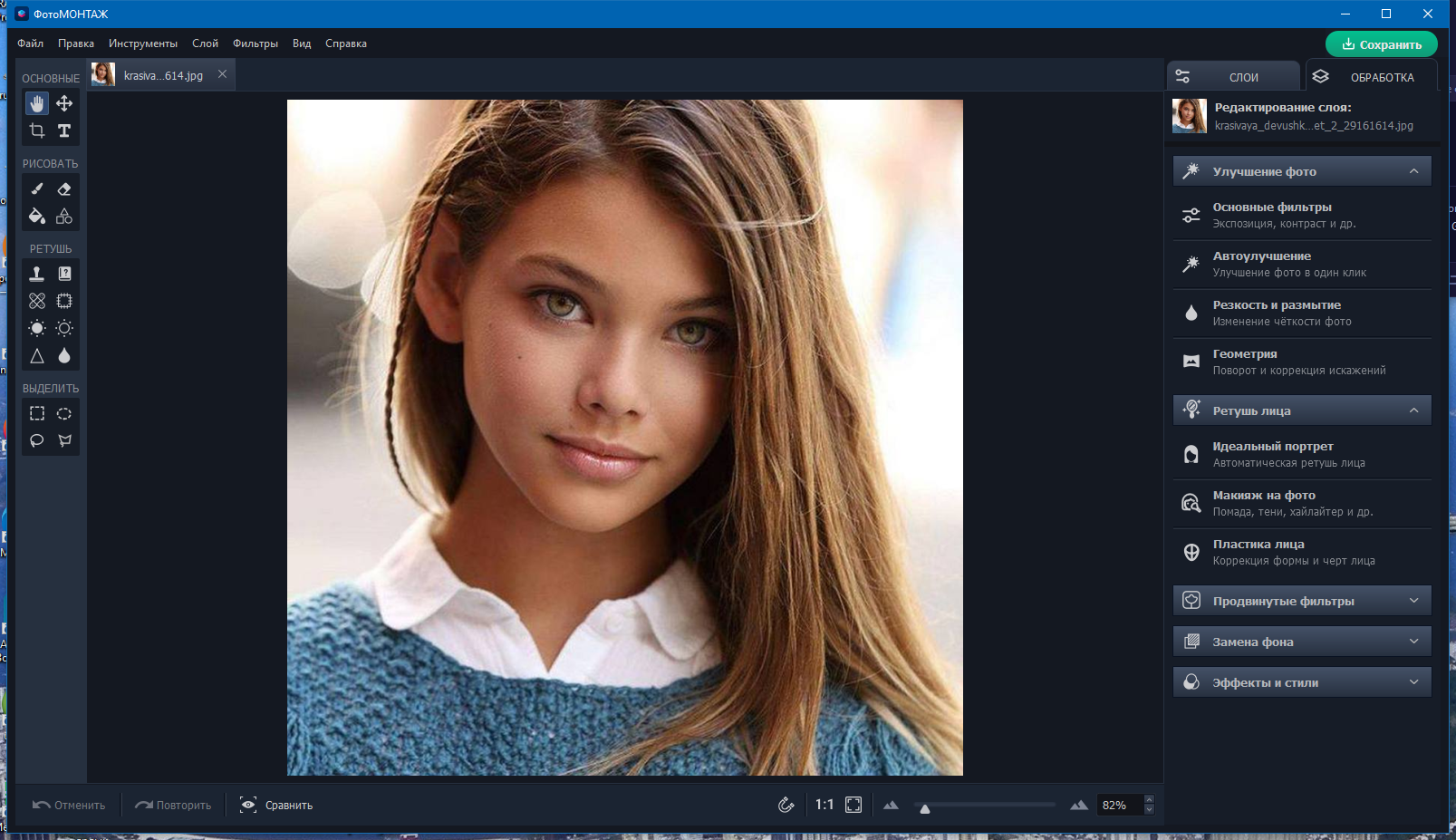Select the Patch tool with dashed square icon
This screenshot has height=840, width=1456.
coord(64,301)
